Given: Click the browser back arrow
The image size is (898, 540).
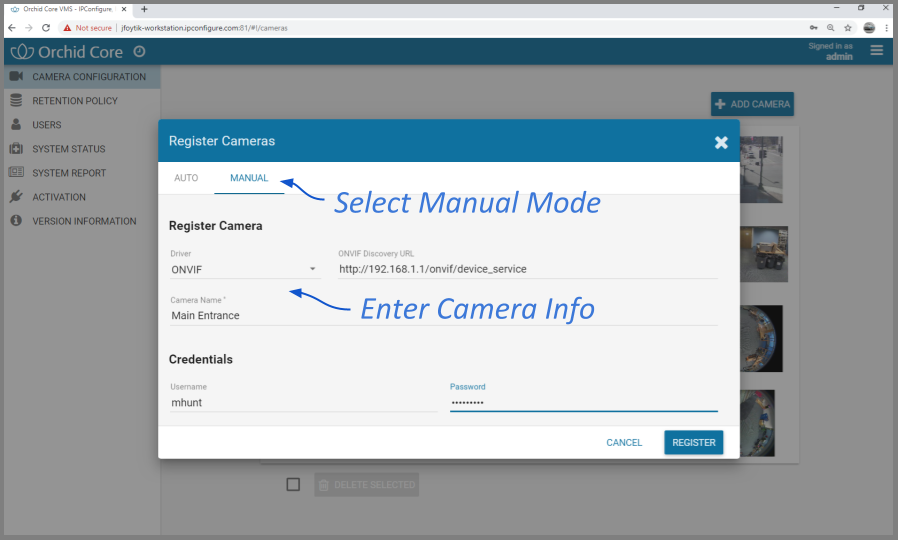Looking at the screenshot, I should click(x=12, y=27).
